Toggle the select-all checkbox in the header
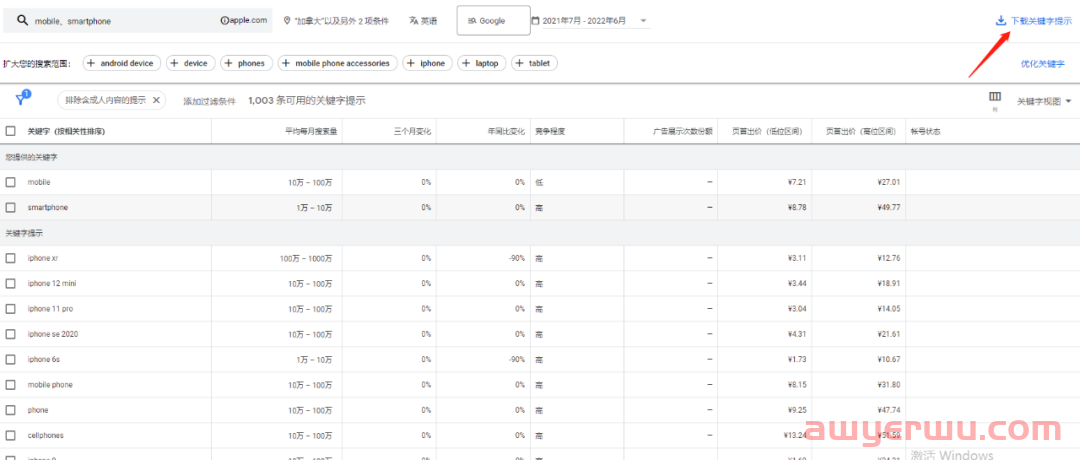This screenshot has width=1080, height=460. click(10, 131)
